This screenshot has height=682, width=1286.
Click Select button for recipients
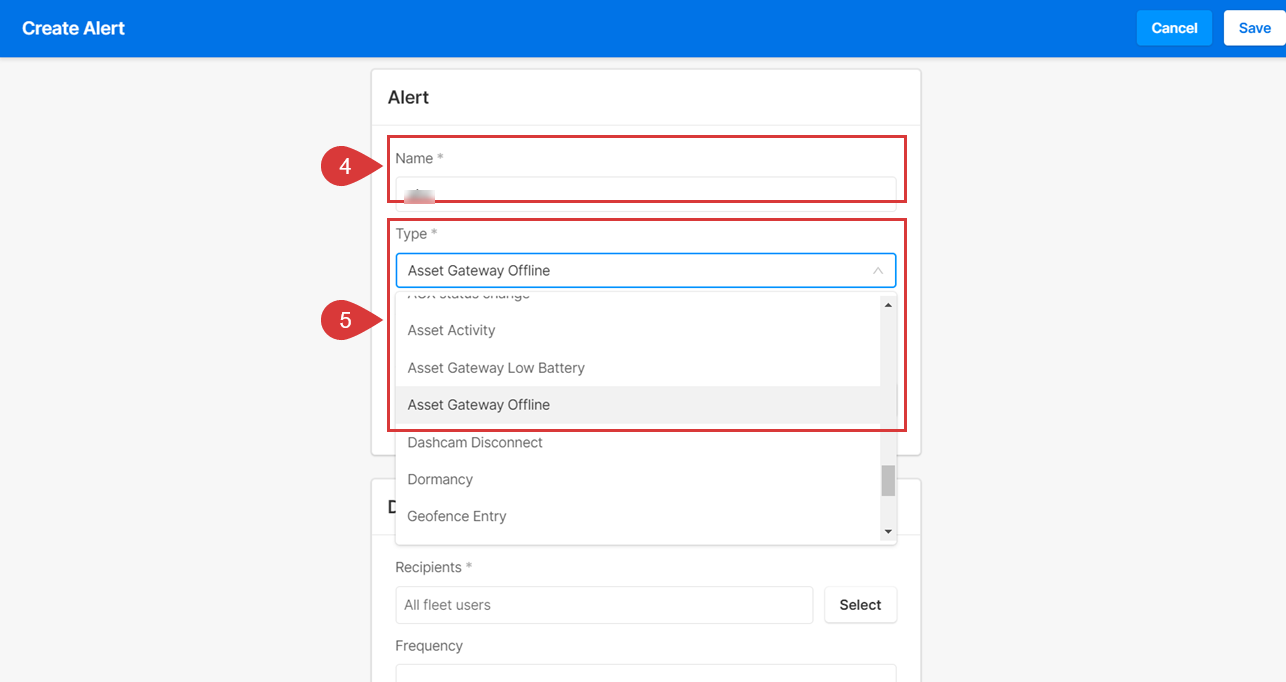860,605
